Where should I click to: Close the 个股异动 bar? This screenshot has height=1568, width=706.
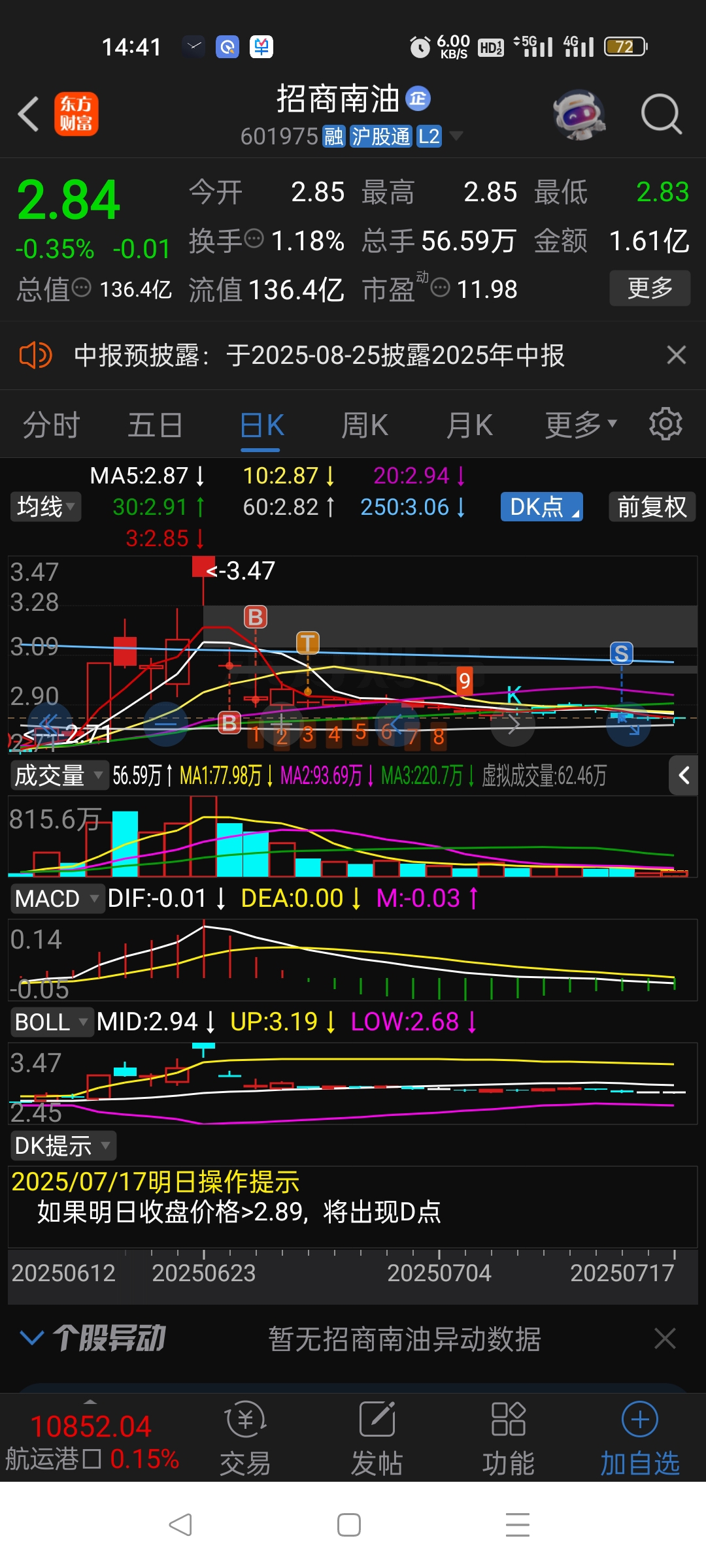(x=665, y=1338)
